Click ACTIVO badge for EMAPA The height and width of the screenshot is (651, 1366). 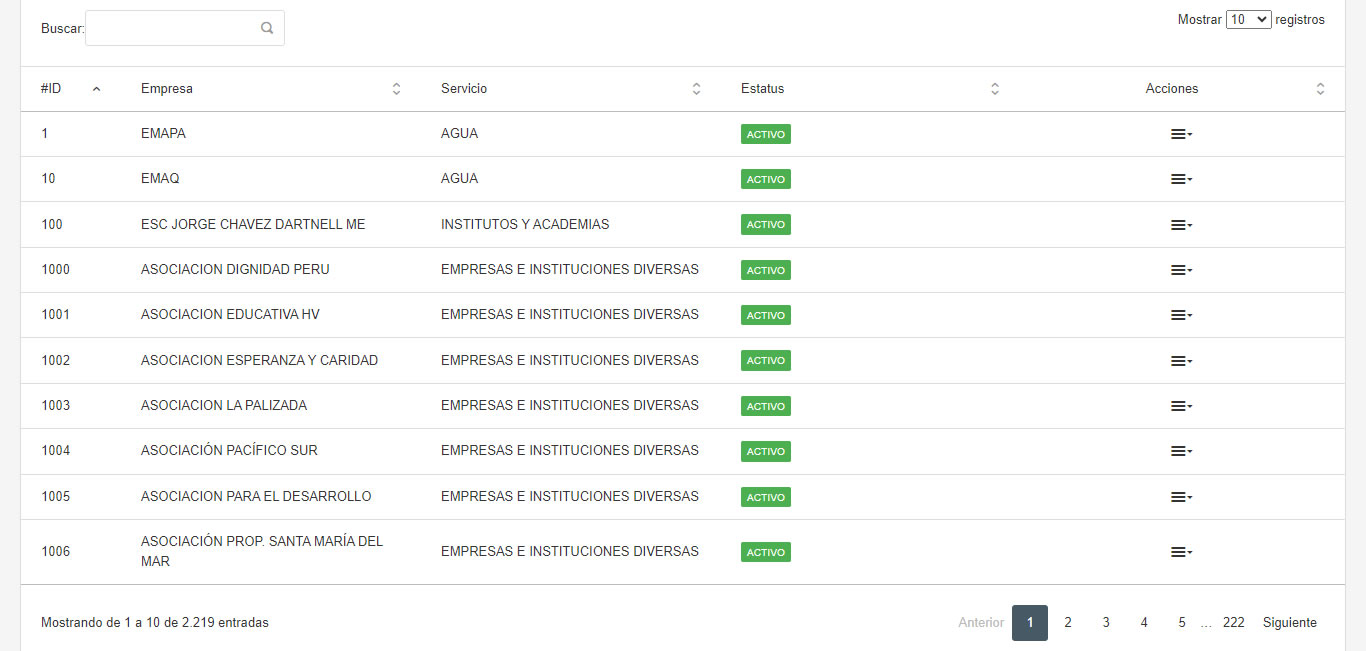coord(766,134)
